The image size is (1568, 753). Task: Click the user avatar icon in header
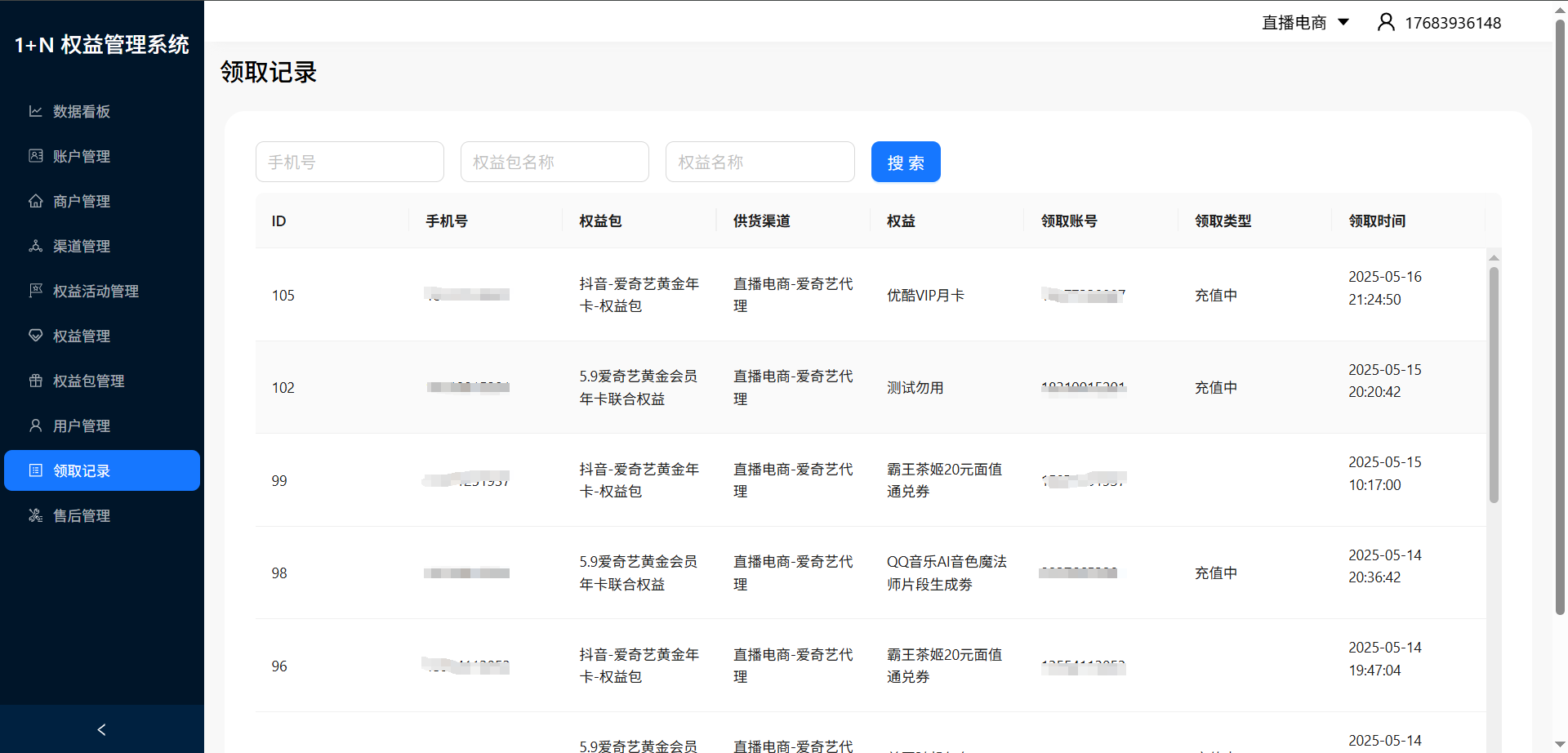(1385, 22)
